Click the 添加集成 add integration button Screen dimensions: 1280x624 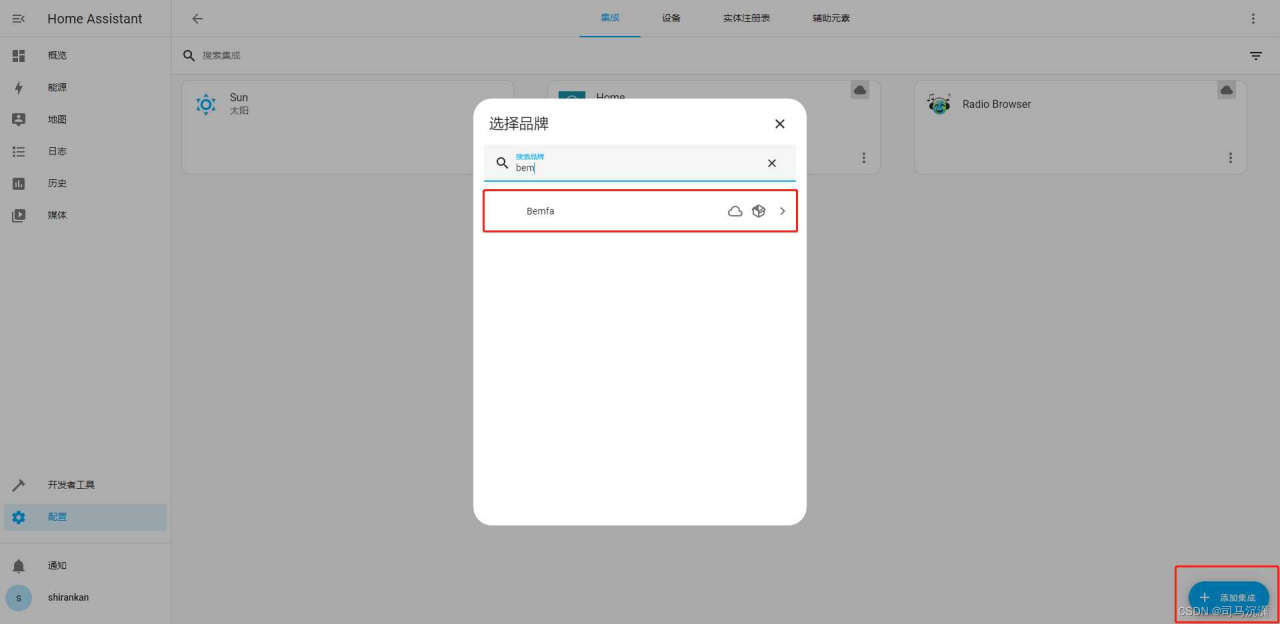pos(1229,597)
